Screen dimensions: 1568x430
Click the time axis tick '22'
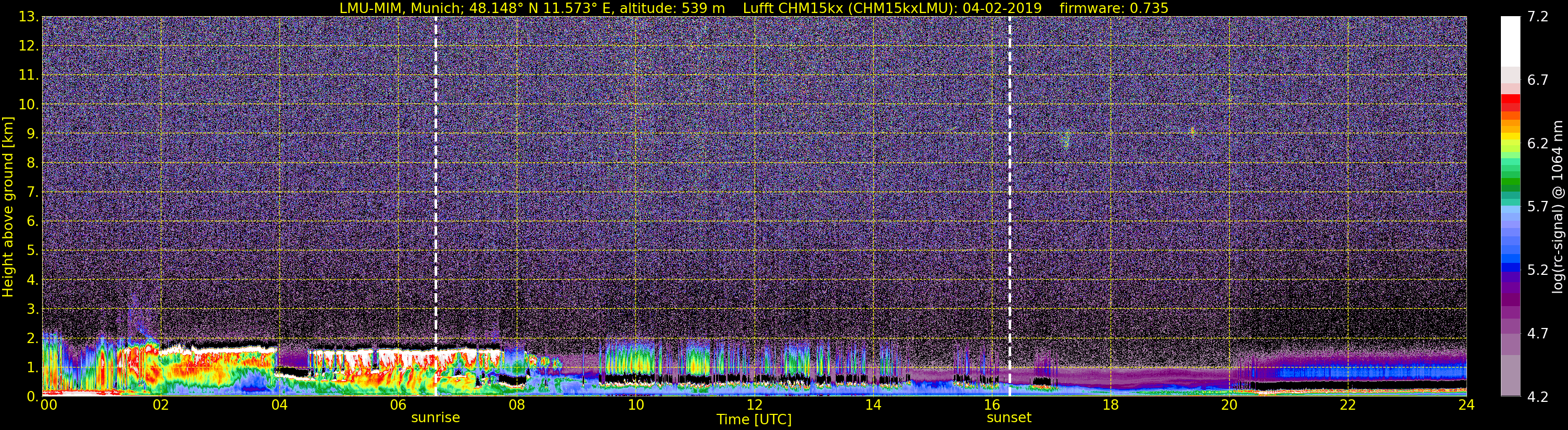(1348, 405)
